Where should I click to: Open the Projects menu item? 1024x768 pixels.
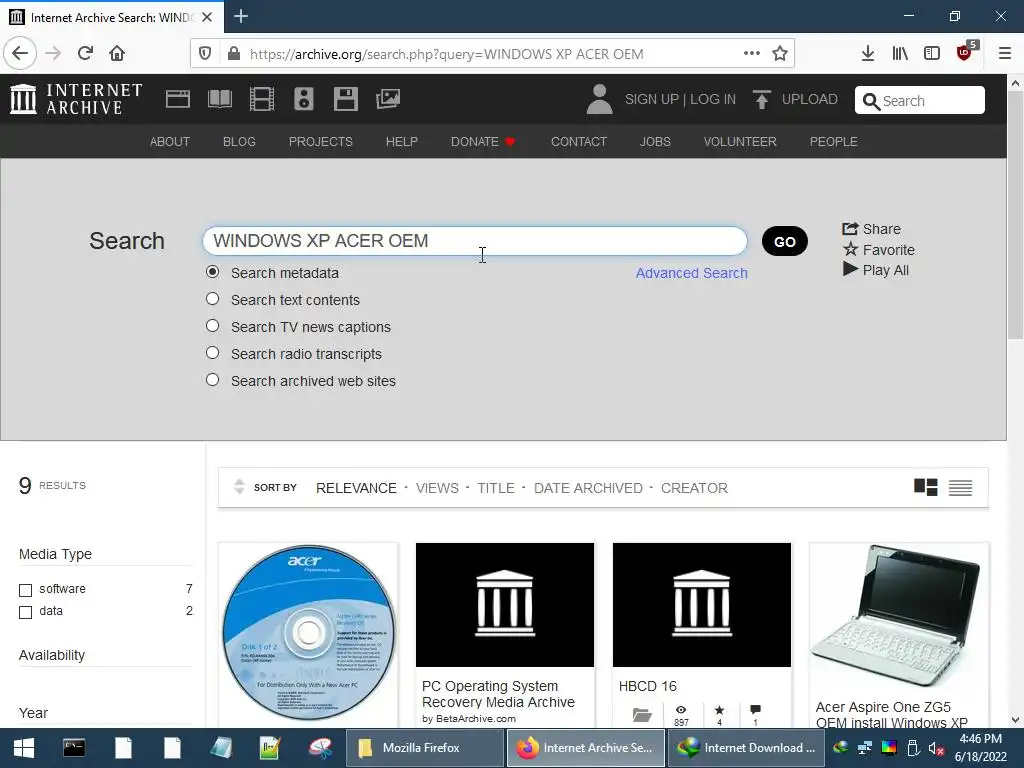(321, 142)
